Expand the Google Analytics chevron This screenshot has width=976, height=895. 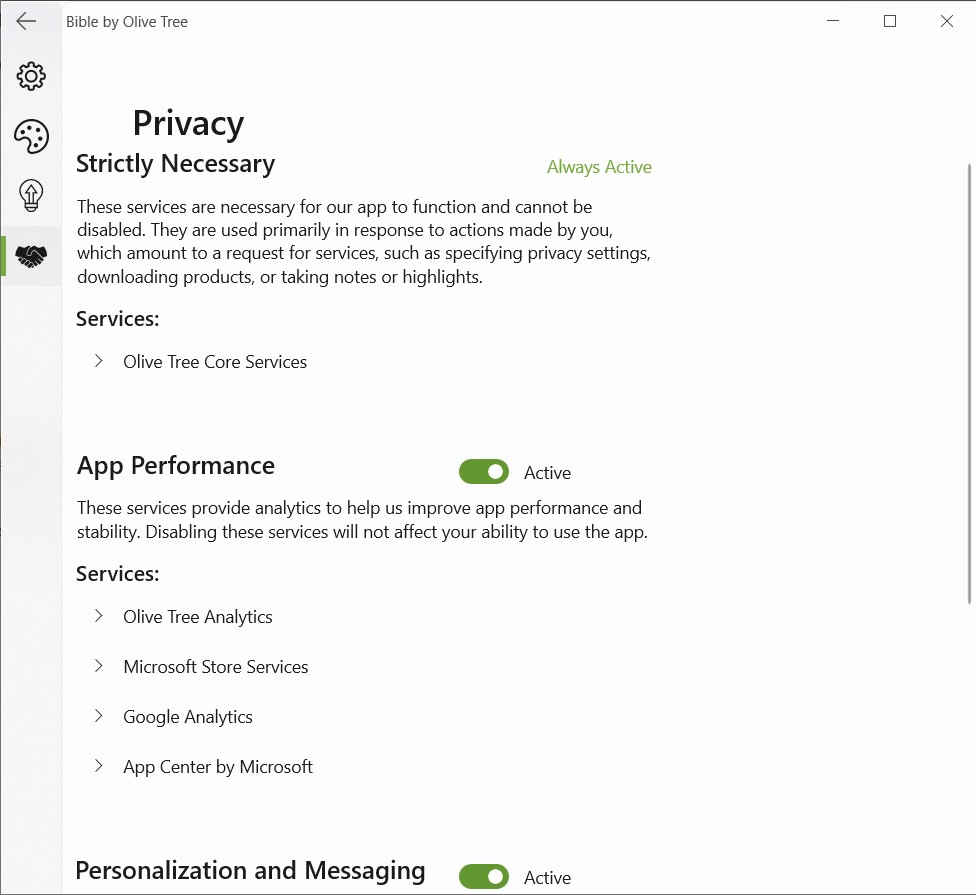point(98,716)
